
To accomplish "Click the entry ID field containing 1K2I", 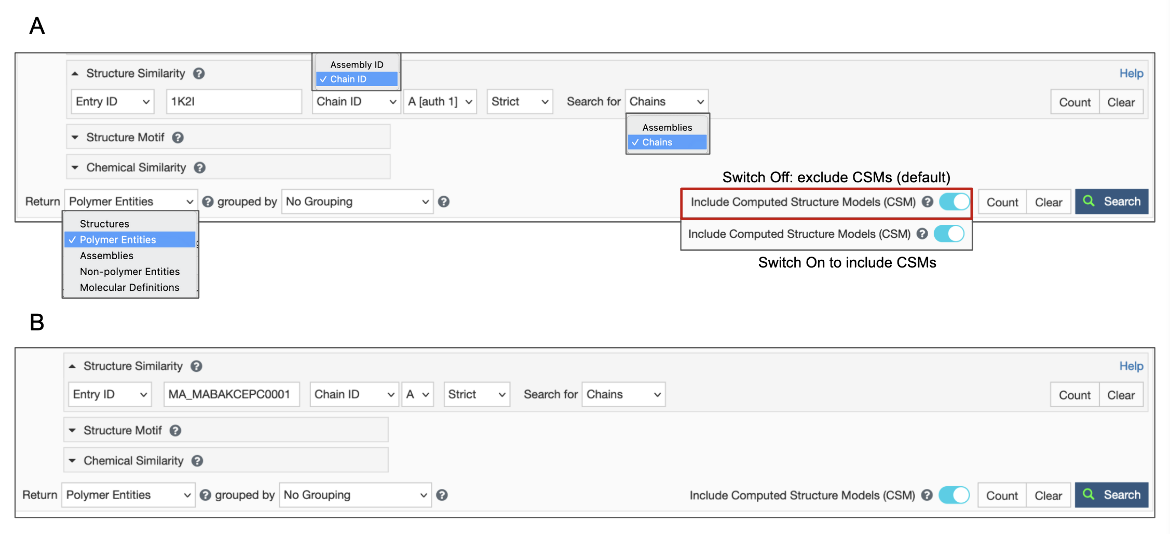I will tap(233, 102).
